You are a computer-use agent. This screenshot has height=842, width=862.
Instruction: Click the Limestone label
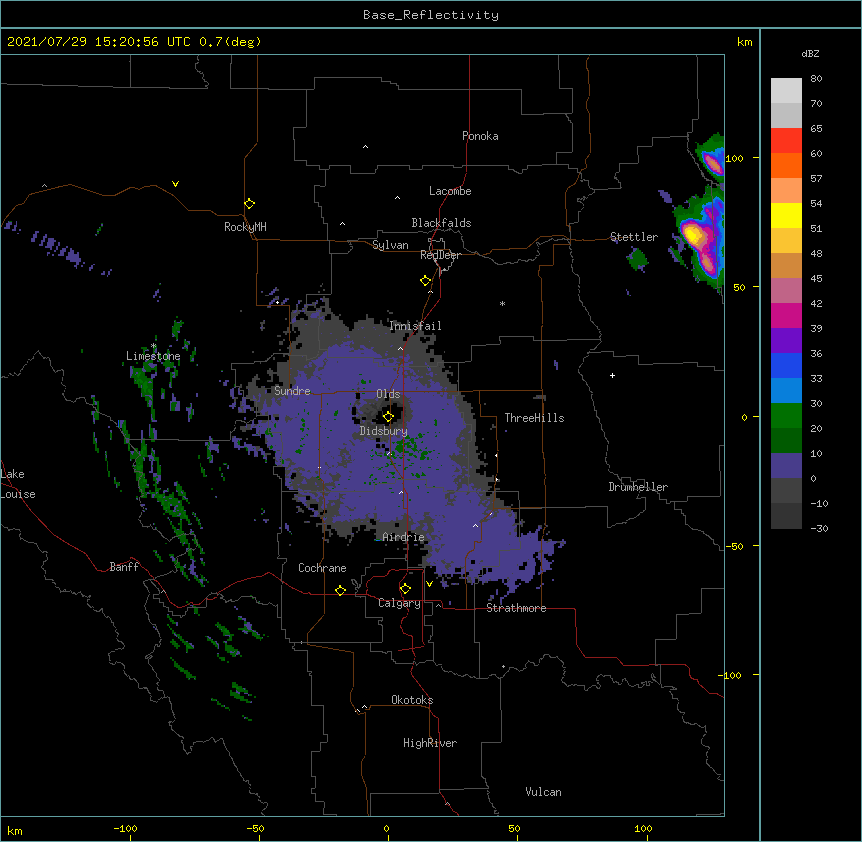tap(153, 356)
